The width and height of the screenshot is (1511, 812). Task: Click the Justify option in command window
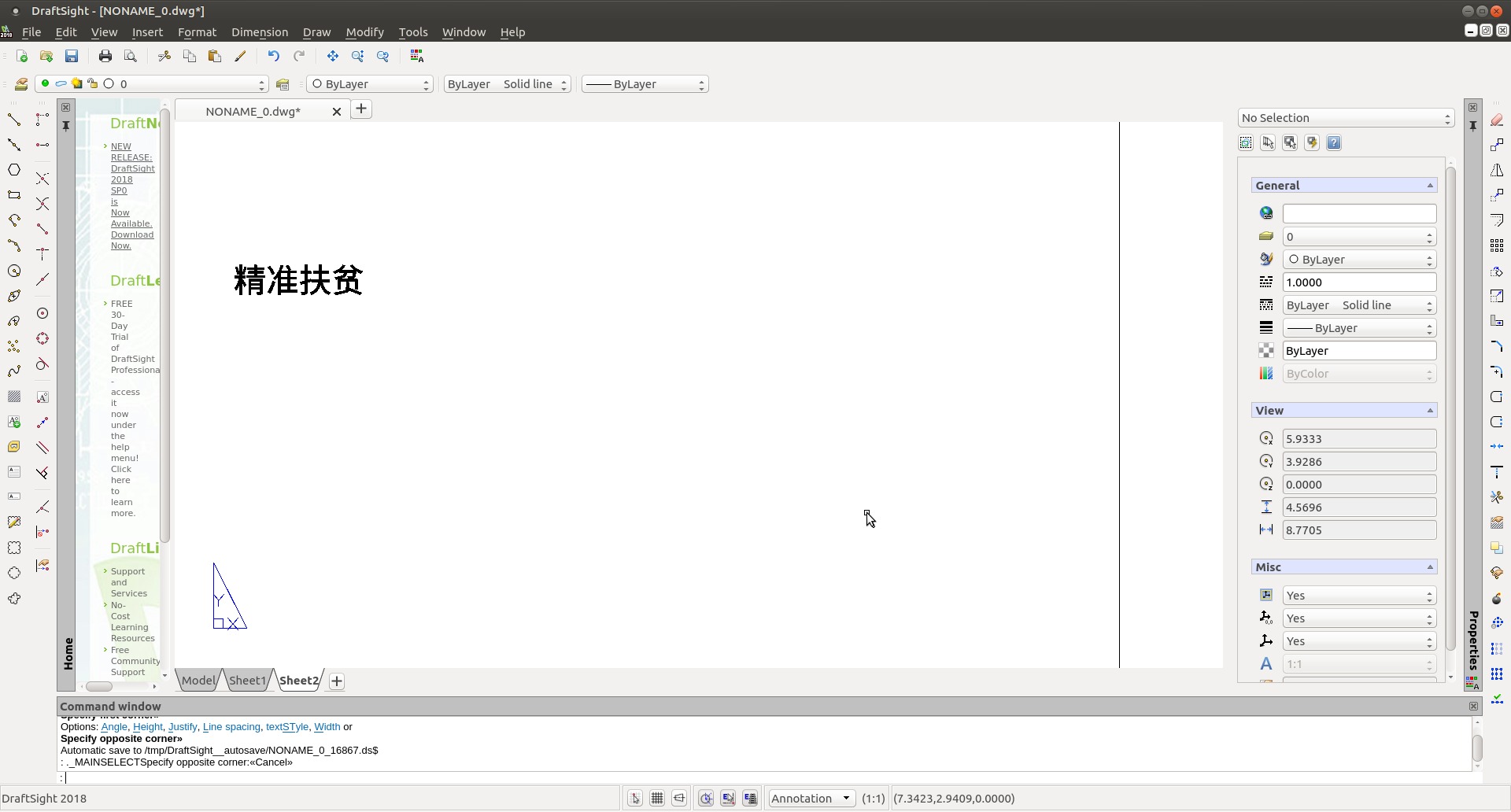click(183, 727)
